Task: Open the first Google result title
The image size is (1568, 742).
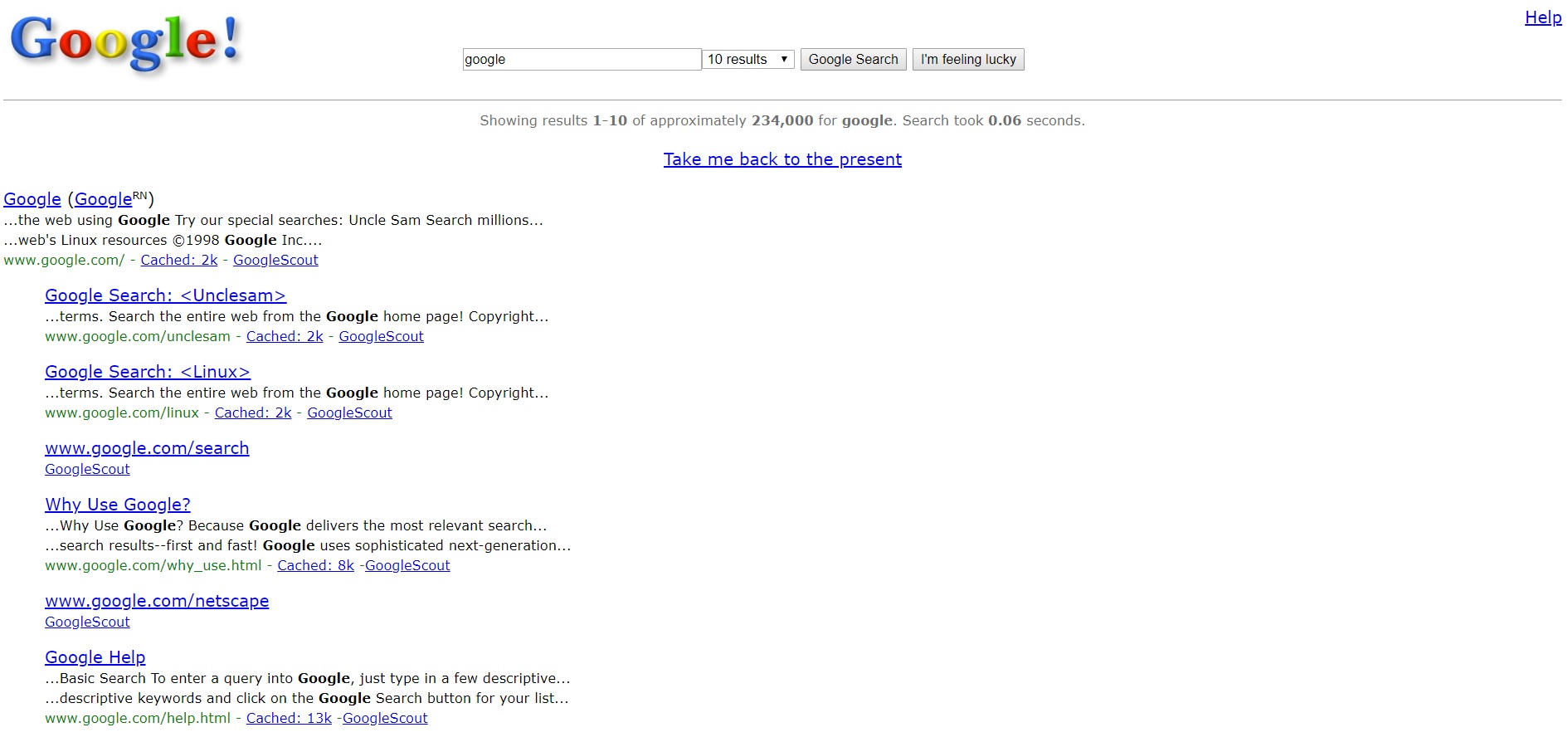Action: 32,199
